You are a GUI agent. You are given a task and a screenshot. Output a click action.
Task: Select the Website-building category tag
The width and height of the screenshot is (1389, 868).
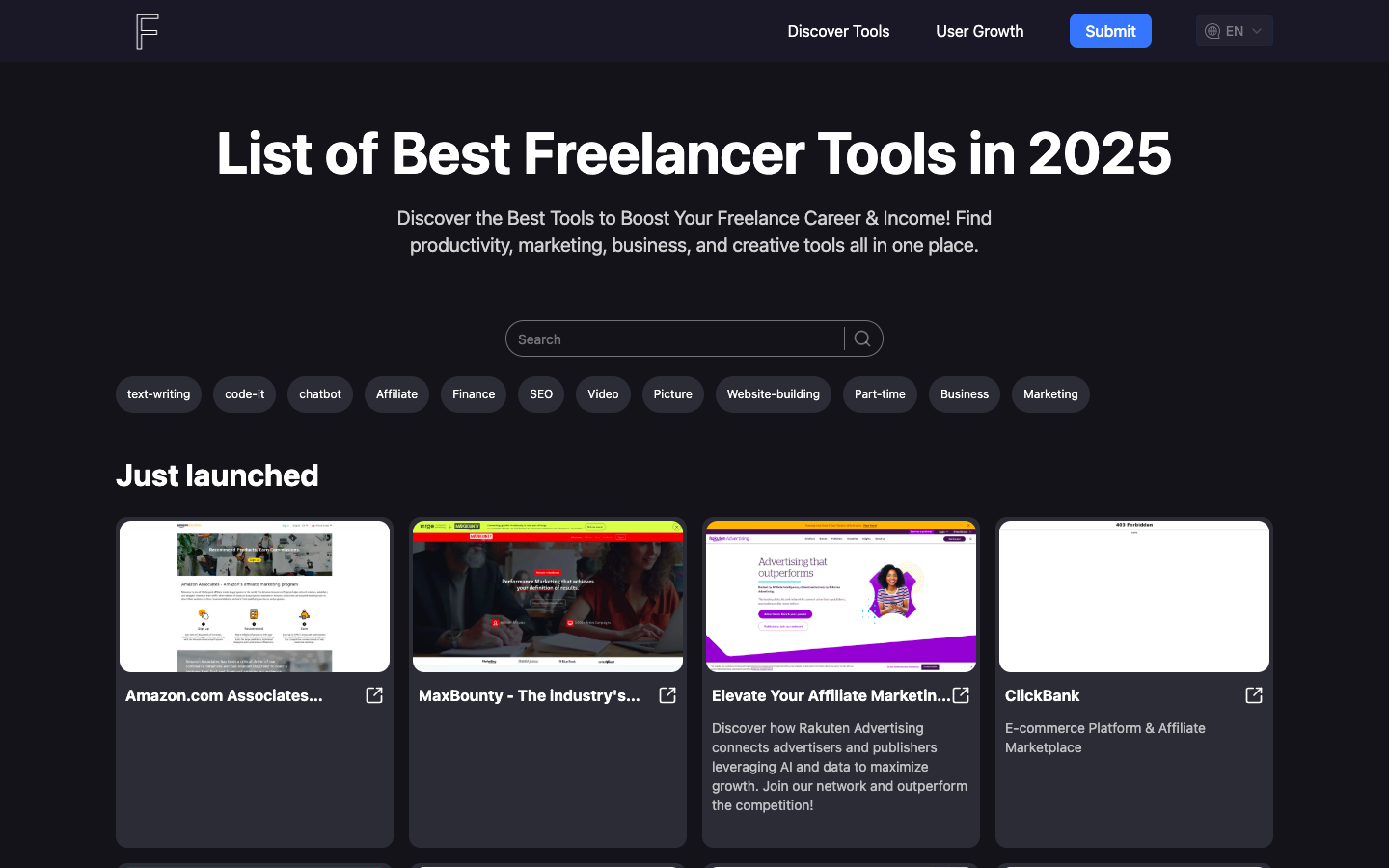point(773,394)
